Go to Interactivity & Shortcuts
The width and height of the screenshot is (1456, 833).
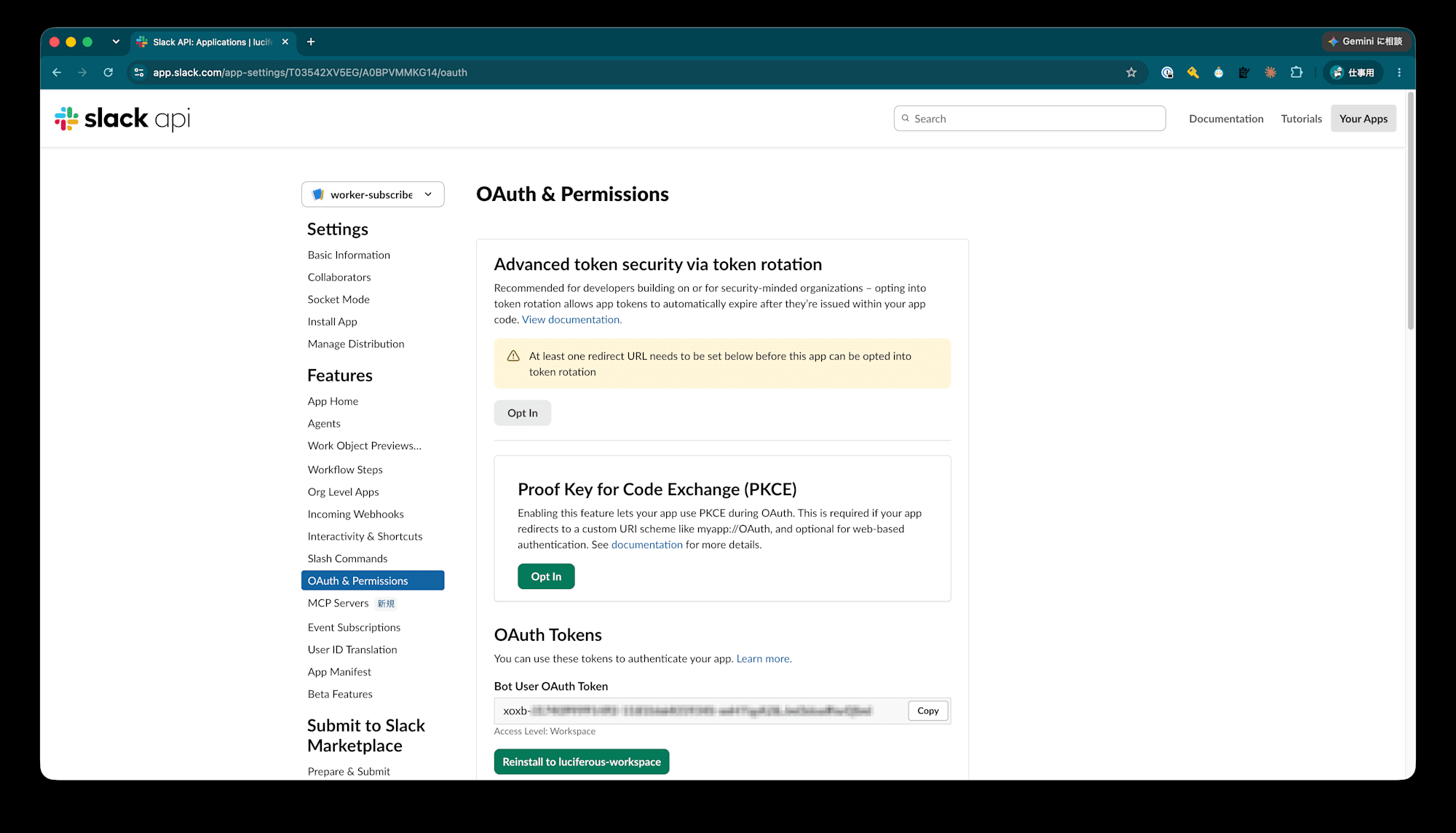click(365, 537)
